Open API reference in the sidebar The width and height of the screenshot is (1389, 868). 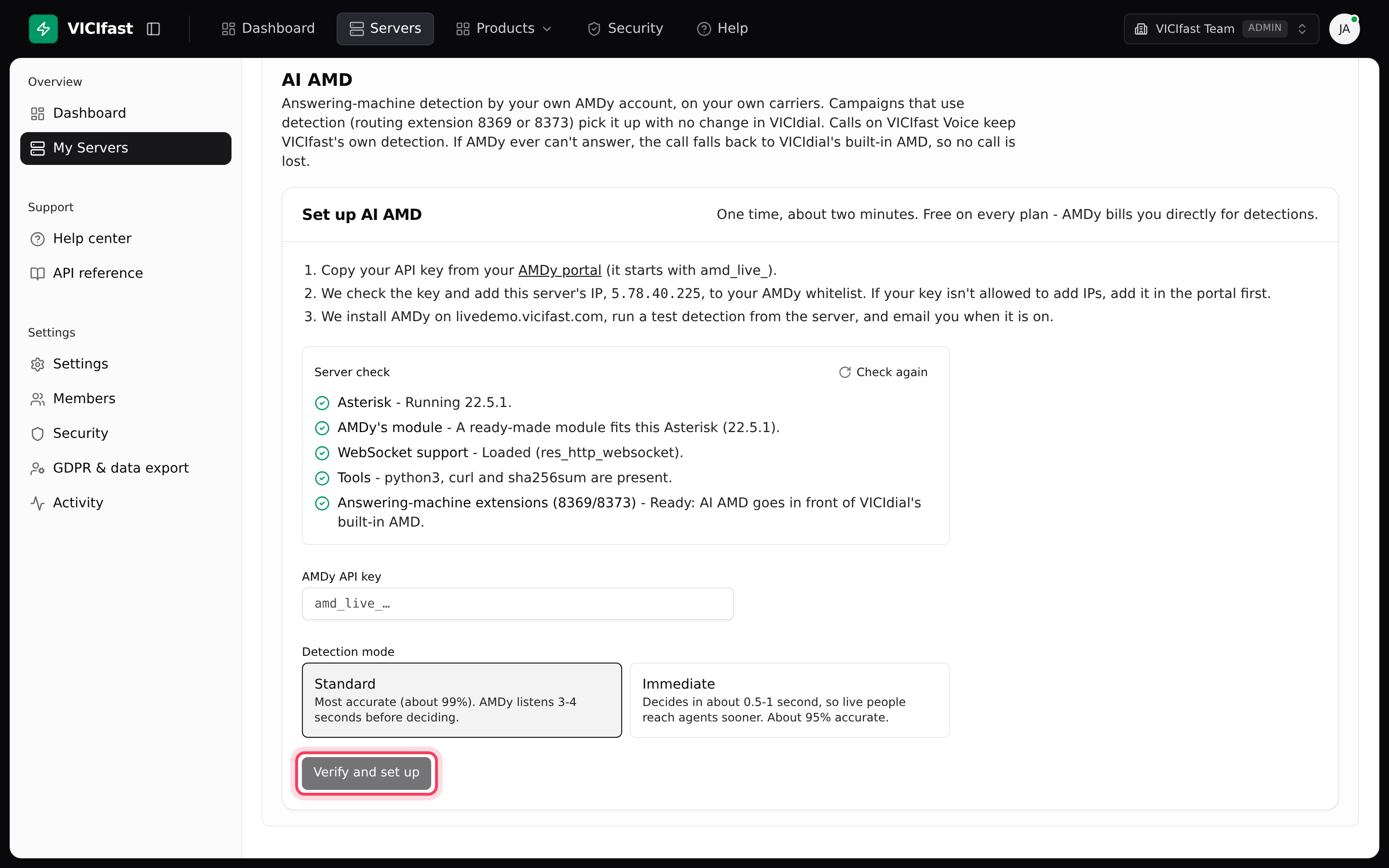tap(126, 273)
